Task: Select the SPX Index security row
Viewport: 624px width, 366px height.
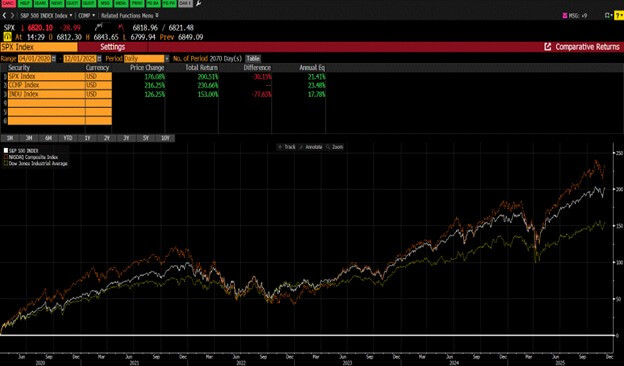Action: tap(46, 76)
